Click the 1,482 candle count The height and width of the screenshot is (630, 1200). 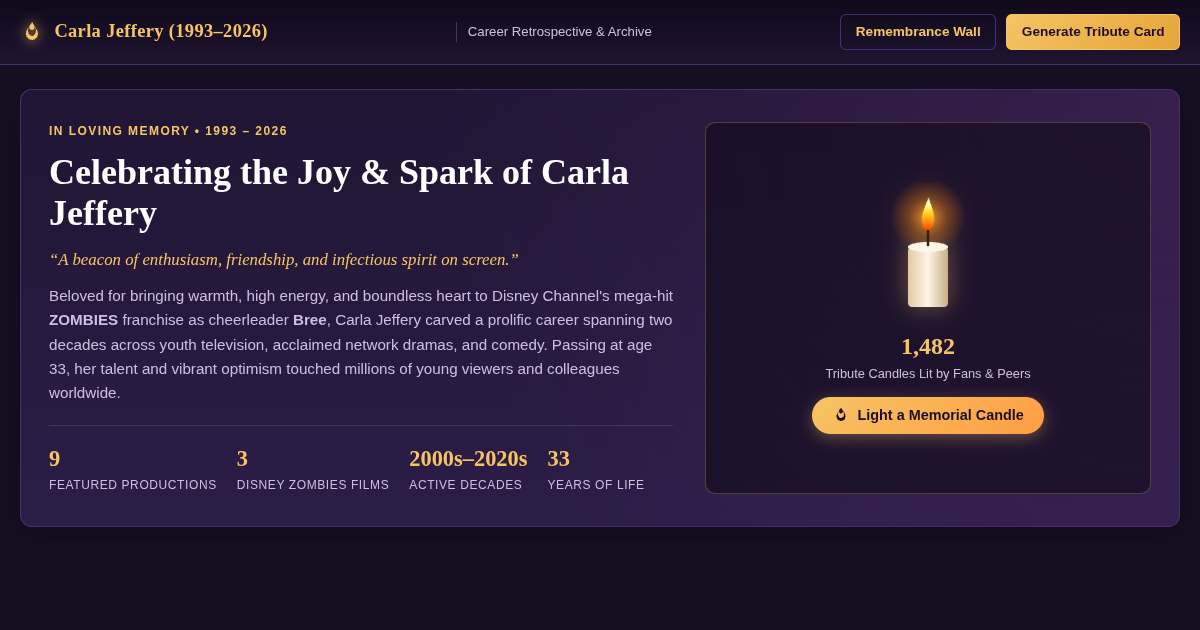tap(928, 346)
